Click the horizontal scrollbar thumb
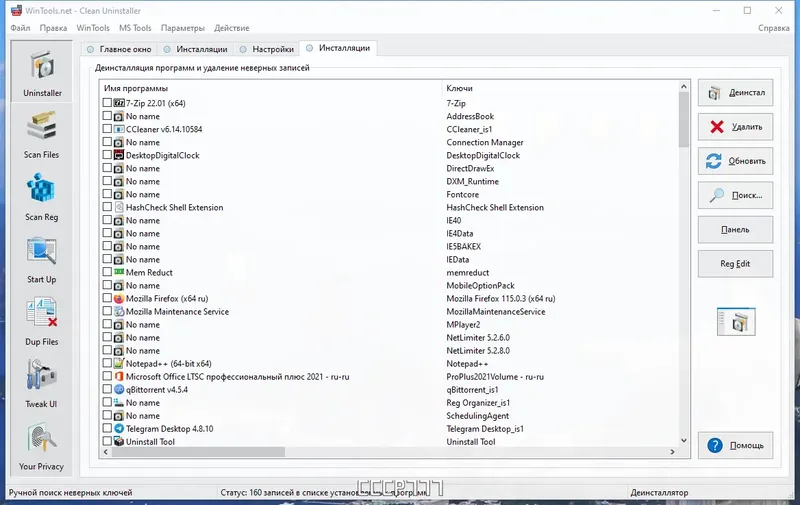Screen dimensions: 800x505 click(198, 452)
